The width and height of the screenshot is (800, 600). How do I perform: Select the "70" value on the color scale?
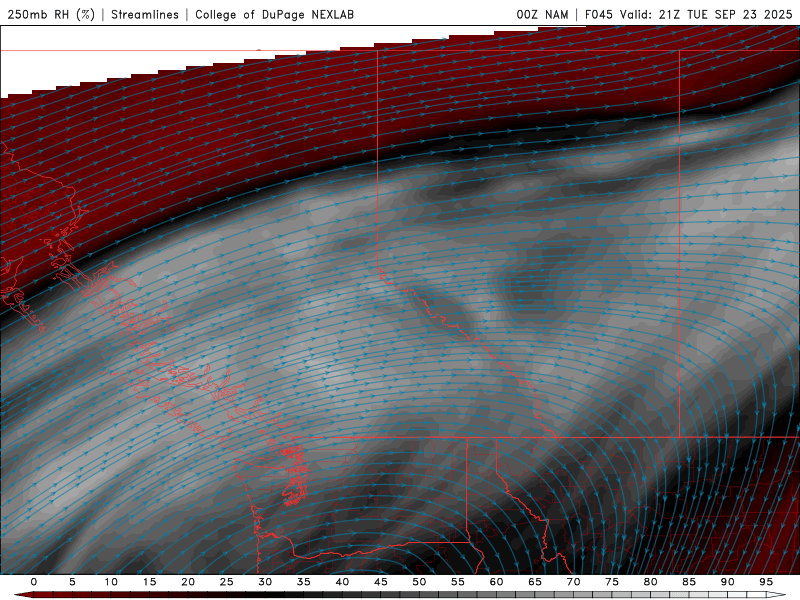573,582
